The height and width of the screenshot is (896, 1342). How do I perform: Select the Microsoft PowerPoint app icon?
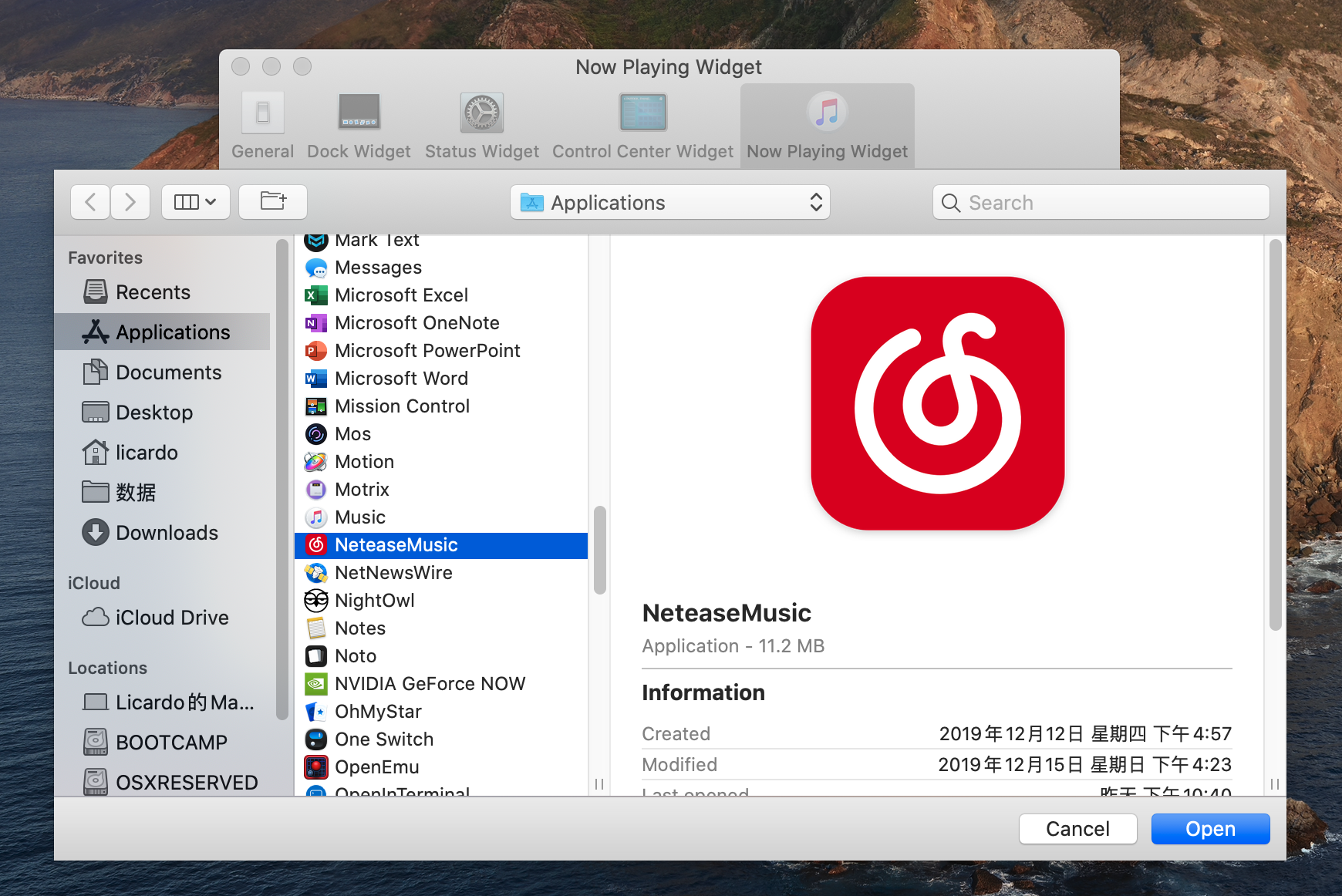(316, 351)
